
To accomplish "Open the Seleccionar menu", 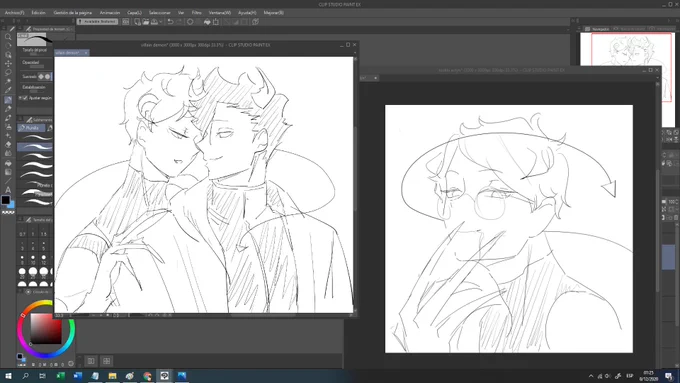I will click(x=160, y=13).
